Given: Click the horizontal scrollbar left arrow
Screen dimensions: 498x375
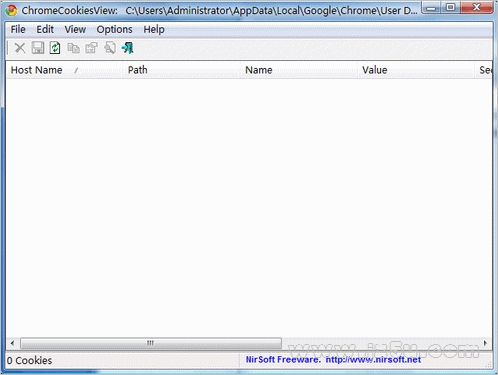Looking at the screenshot, I should tap(12, 343).
